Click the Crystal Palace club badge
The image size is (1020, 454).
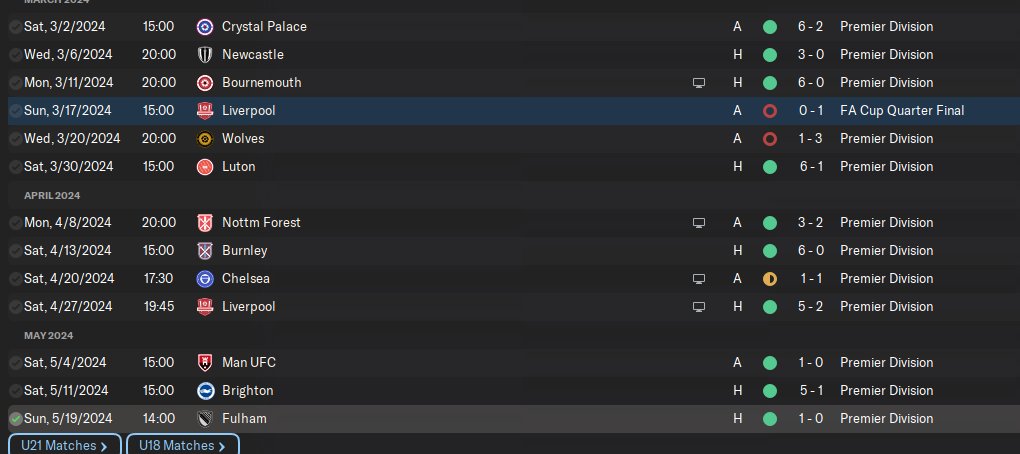pos(205,26)
